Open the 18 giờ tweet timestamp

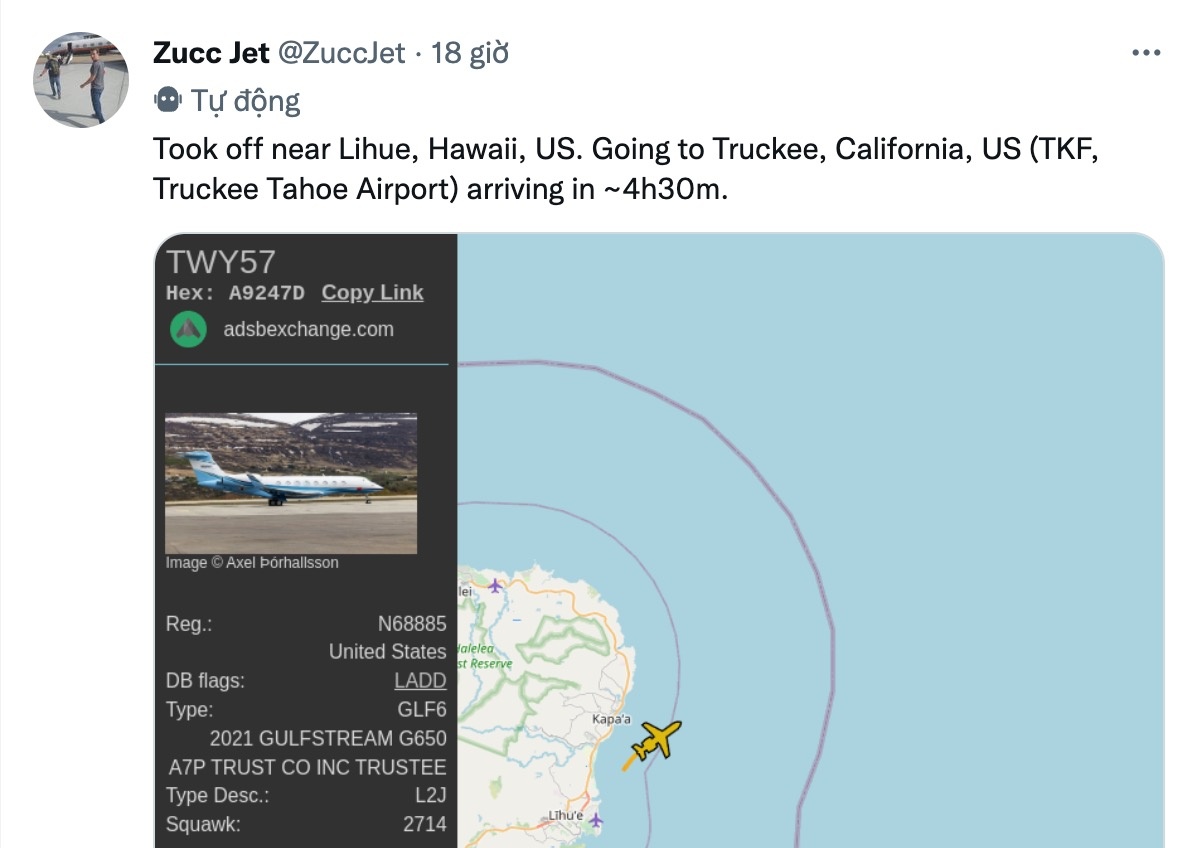point(469,53)
